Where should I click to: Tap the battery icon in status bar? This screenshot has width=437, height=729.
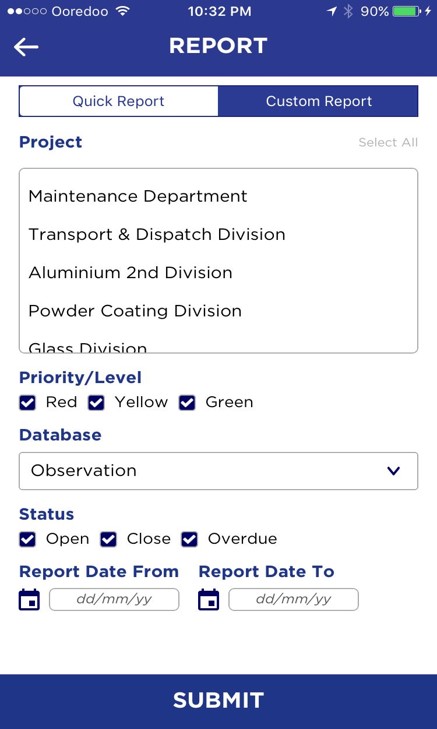[406, 12]
